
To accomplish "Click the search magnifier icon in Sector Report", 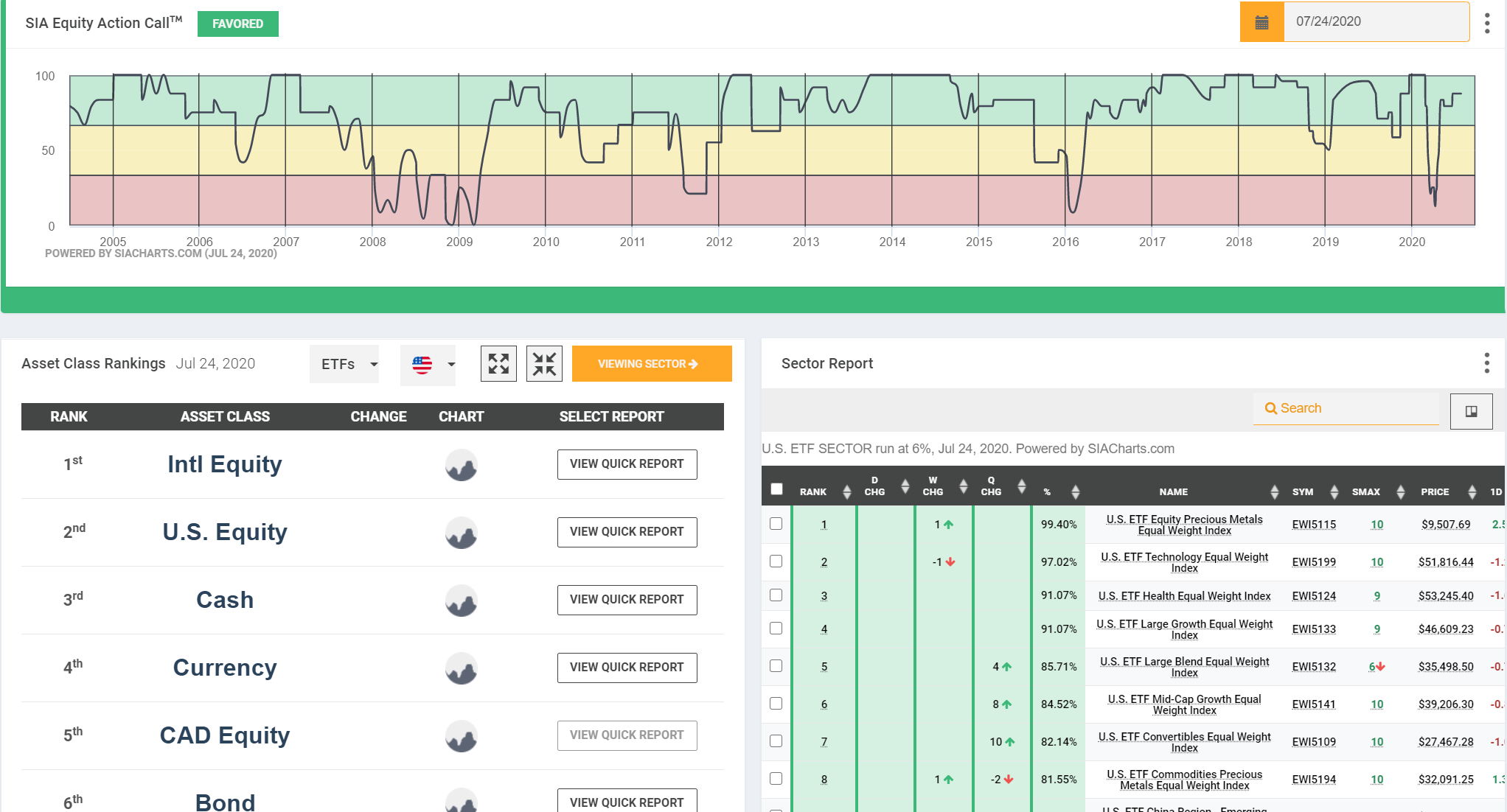I will click(x=1271, y=408).
